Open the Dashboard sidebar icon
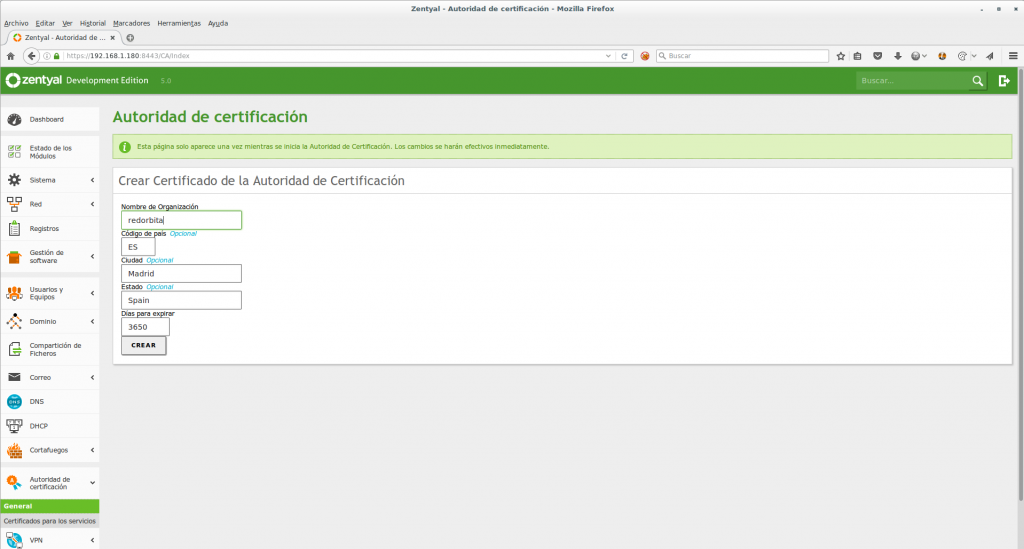The width and height of the screenshot is (1024, 549). [14, 120]
